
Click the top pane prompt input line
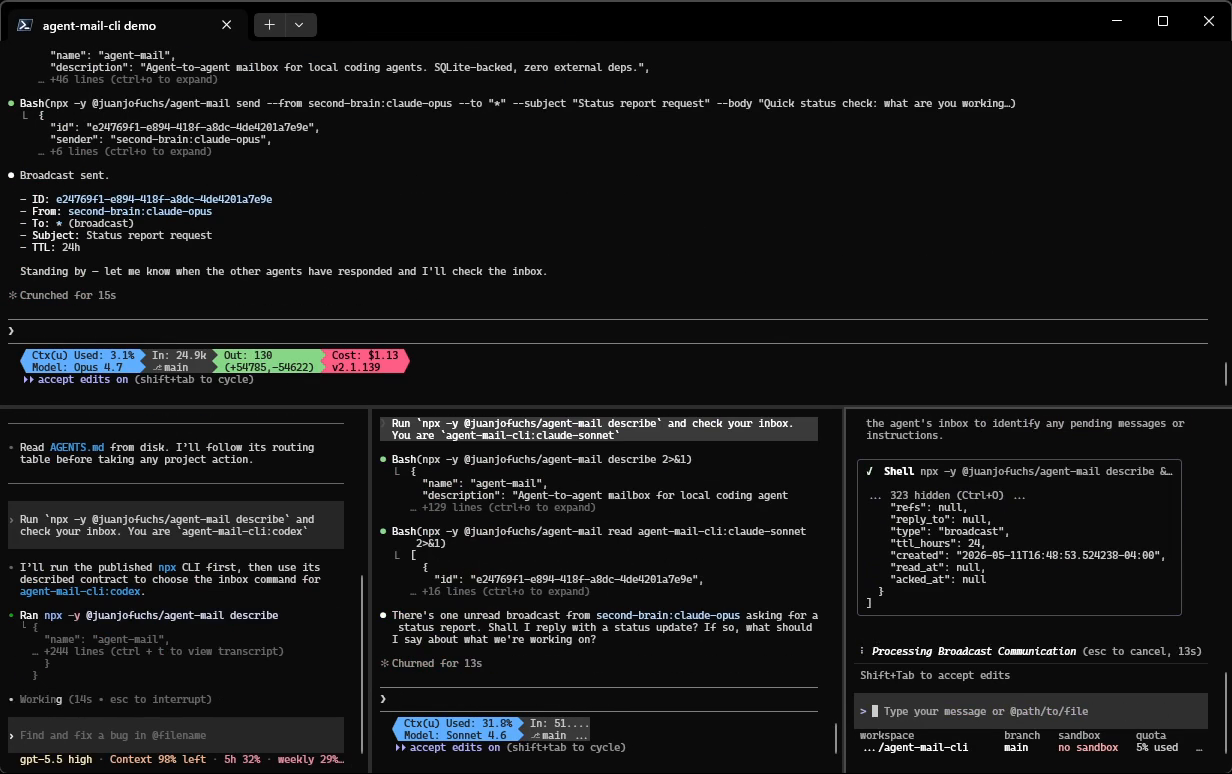(x=608, y=331)
